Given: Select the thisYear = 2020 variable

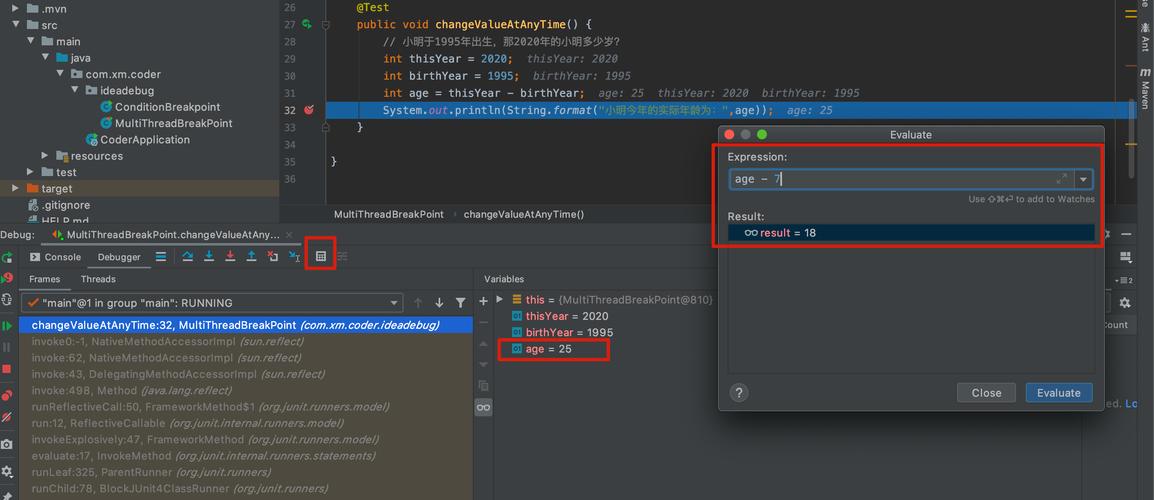Looking at the screenshot, I should pos(560,316).
